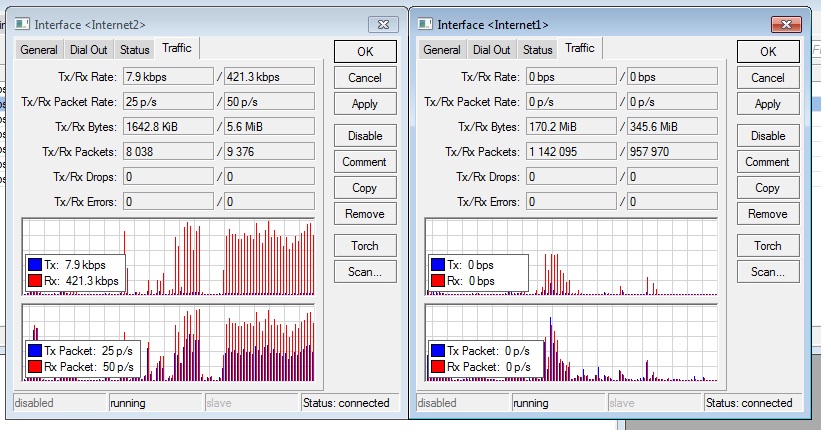Start Scan... in Internet1 window

(x=768, y=271)
